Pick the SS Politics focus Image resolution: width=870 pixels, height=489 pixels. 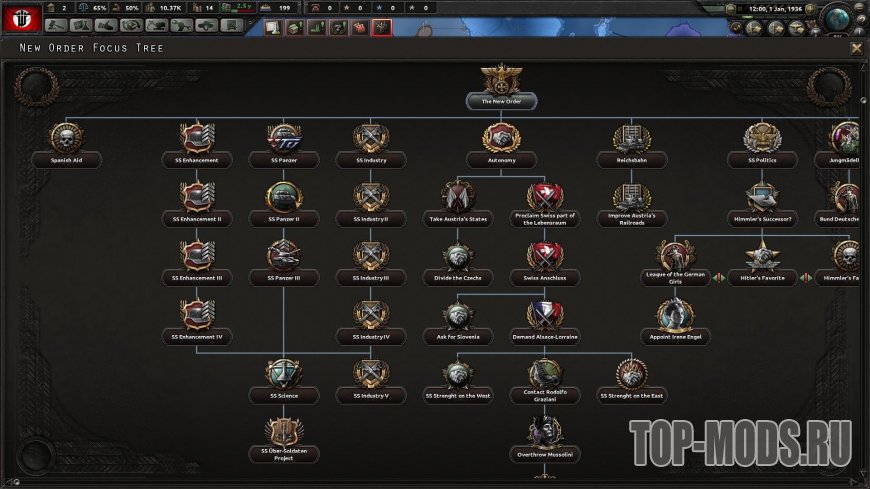coord(762,140)
